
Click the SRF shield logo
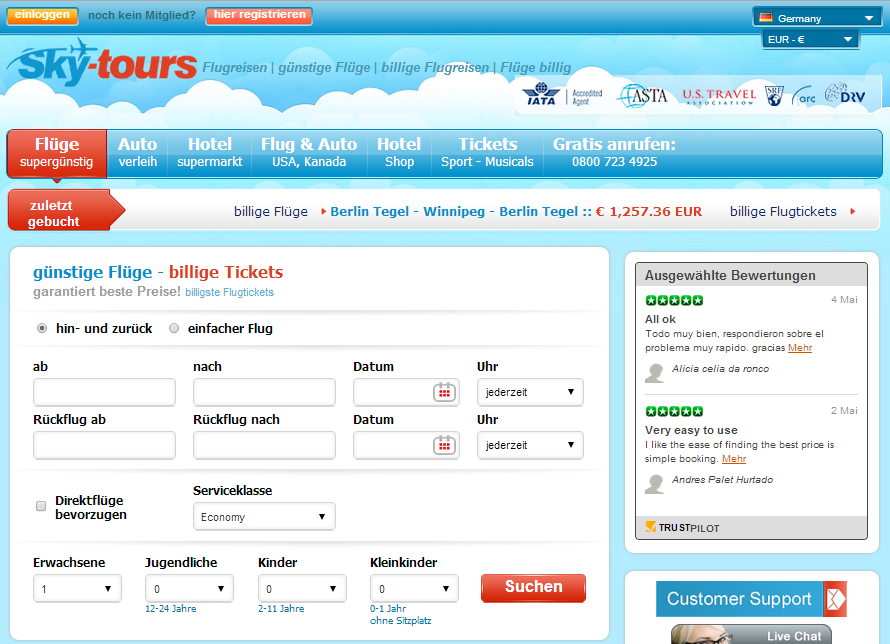(774, 95)
